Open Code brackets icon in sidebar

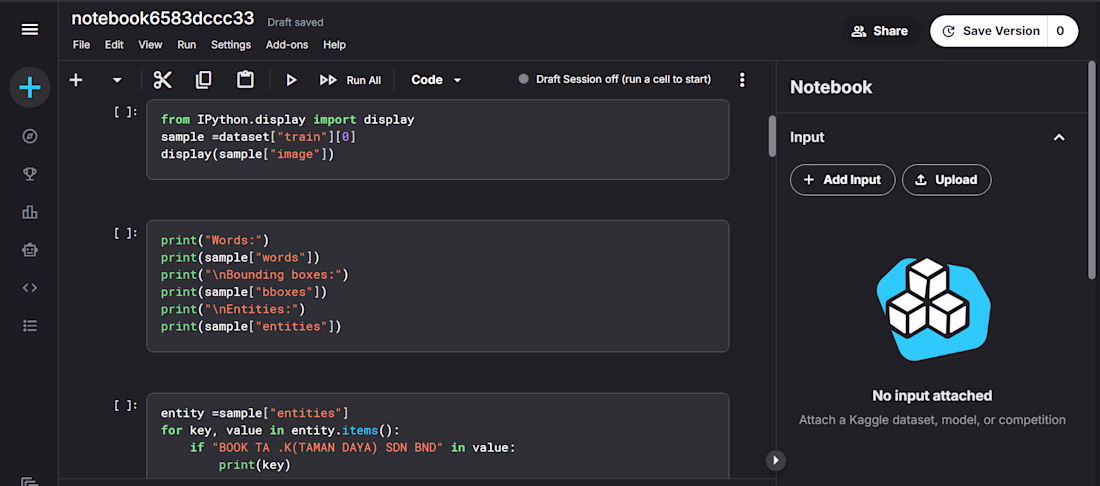click(x=29, y=288)
